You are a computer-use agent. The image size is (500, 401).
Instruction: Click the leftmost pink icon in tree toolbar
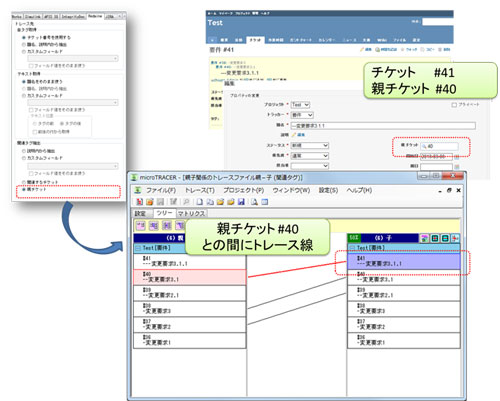click(x=141, y=226)
